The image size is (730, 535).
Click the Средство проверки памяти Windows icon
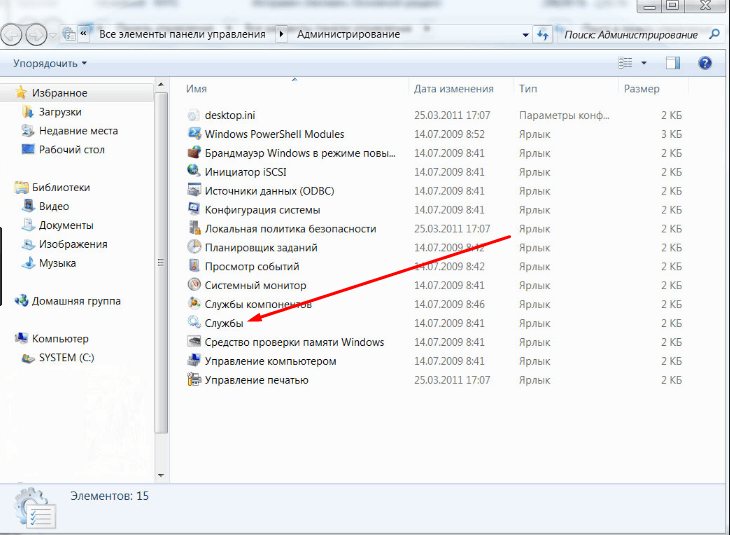[x=194, y=342]
